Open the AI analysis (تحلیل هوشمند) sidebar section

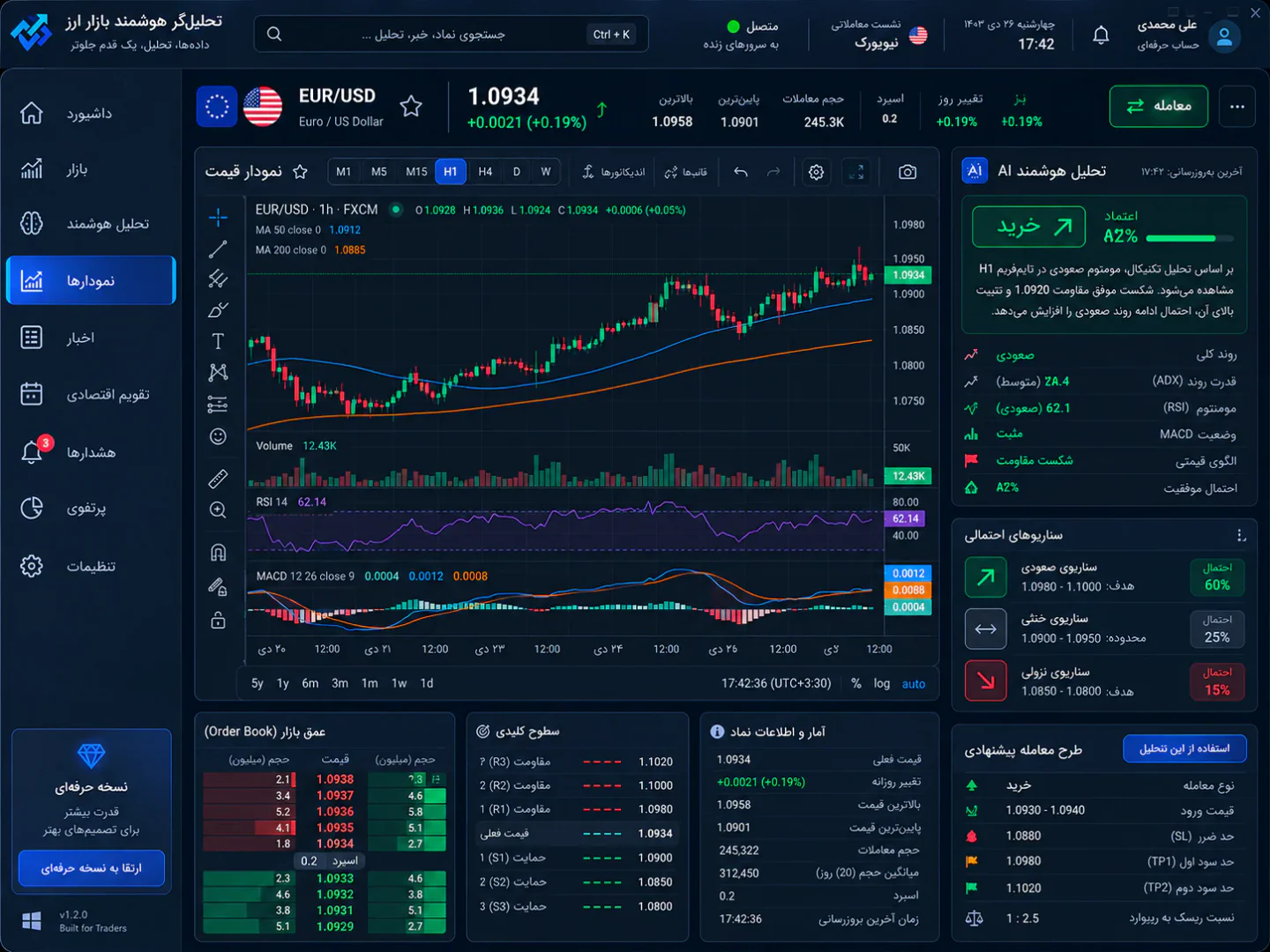tap(91, 224)
